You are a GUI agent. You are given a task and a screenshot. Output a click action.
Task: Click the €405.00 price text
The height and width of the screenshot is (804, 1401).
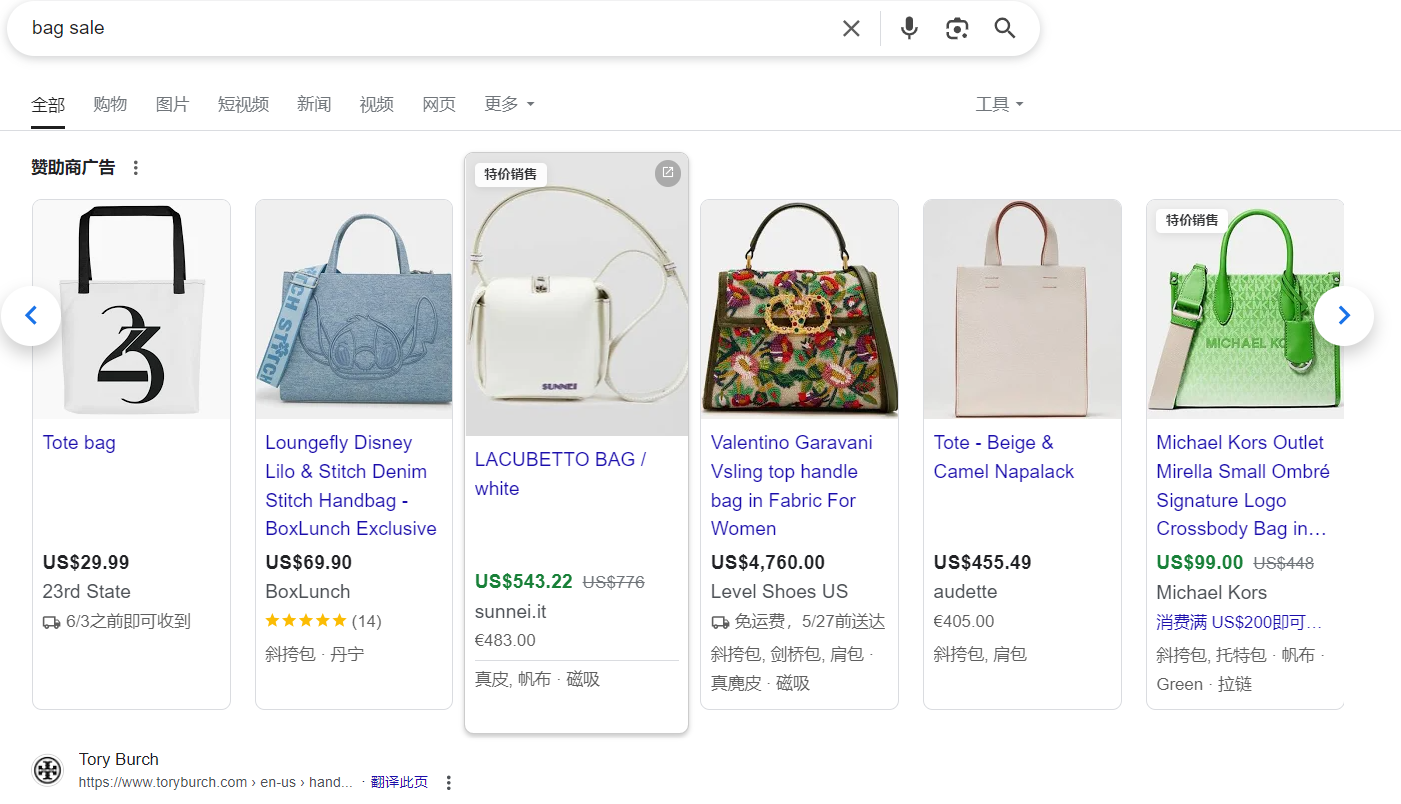[964, 622]
